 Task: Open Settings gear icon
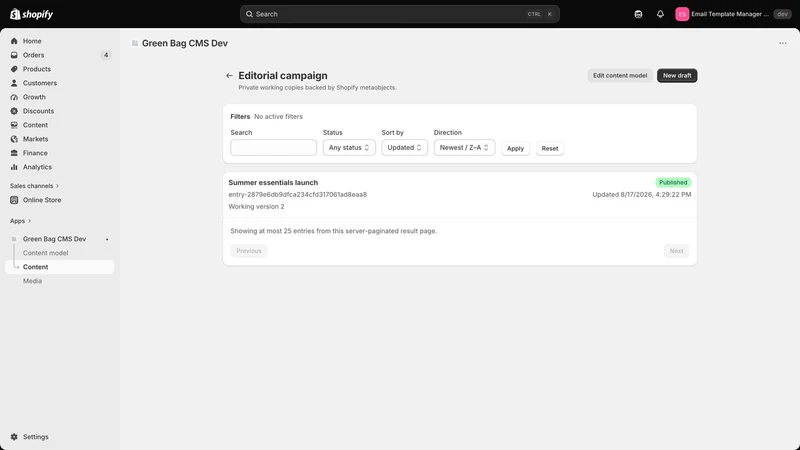(x=14, y=437)
